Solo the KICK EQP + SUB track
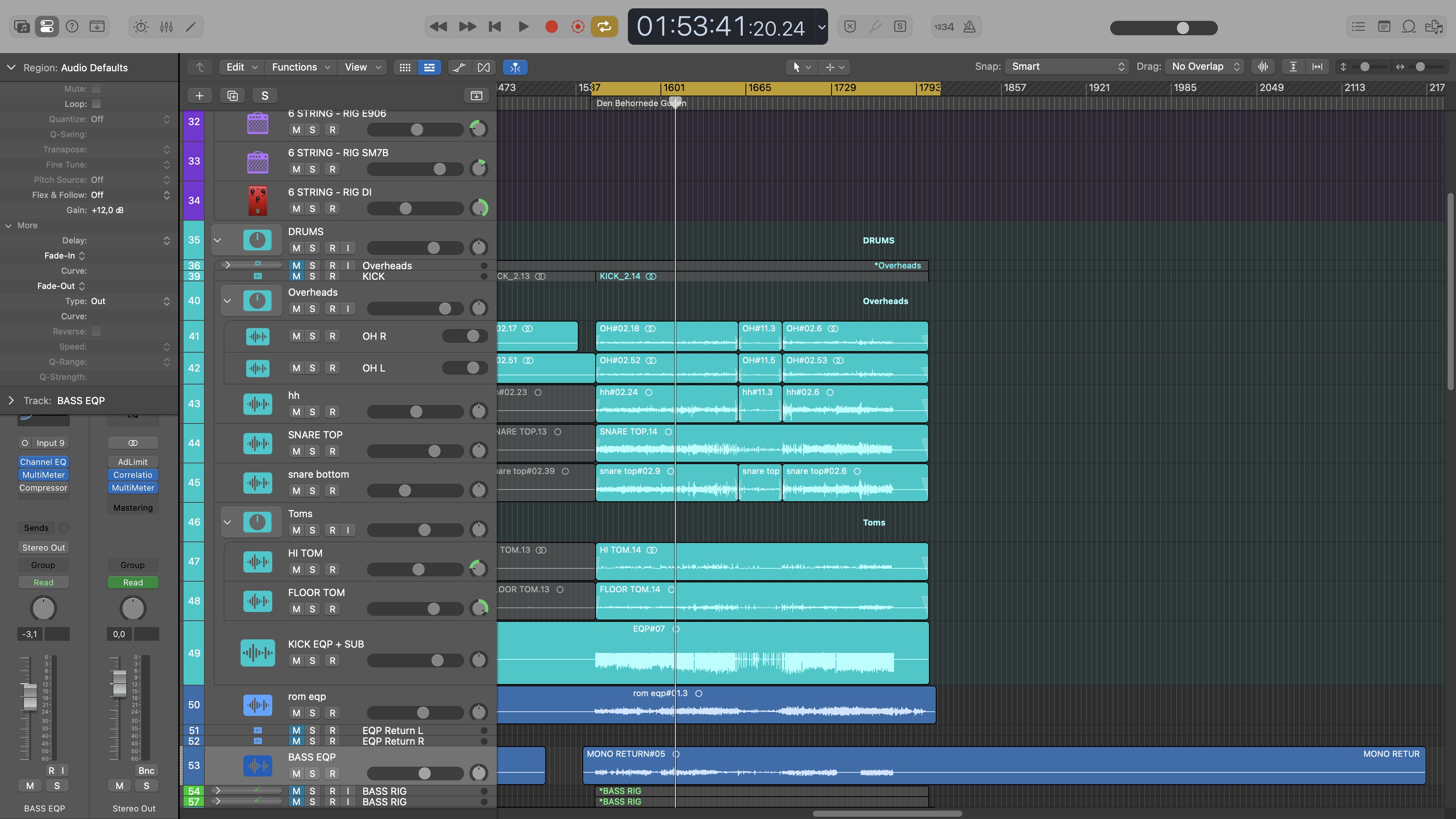 [312, 660]
